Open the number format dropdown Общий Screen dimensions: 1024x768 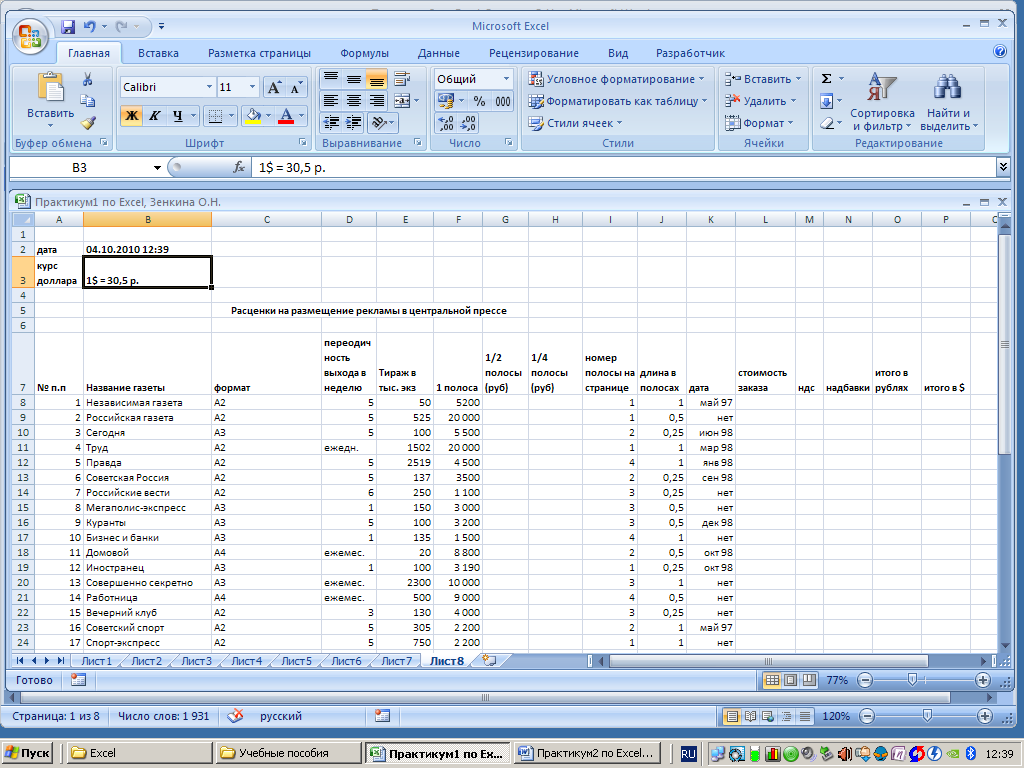[x=506, y=79]
